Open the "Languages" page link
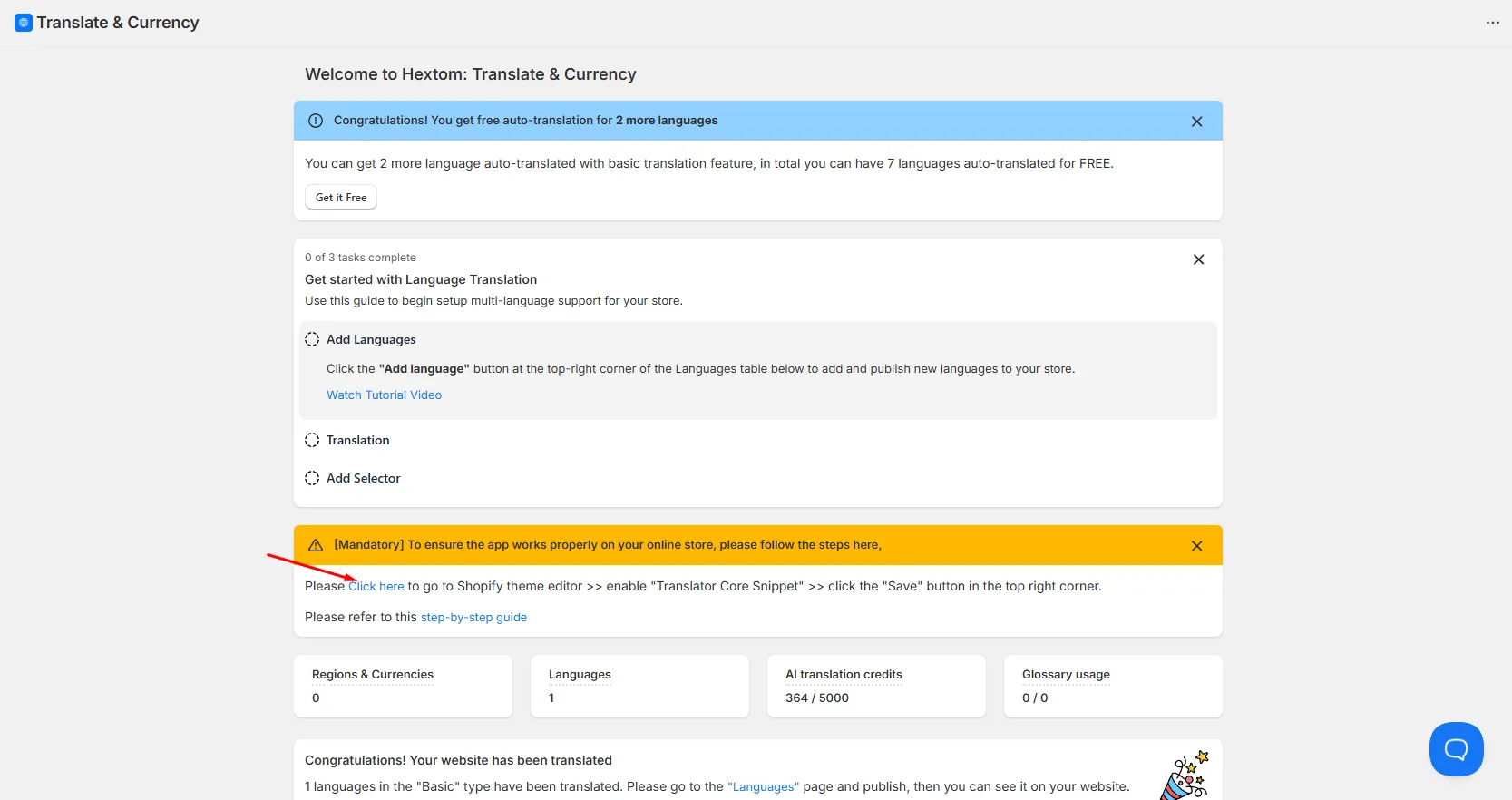 pos(763,787)
